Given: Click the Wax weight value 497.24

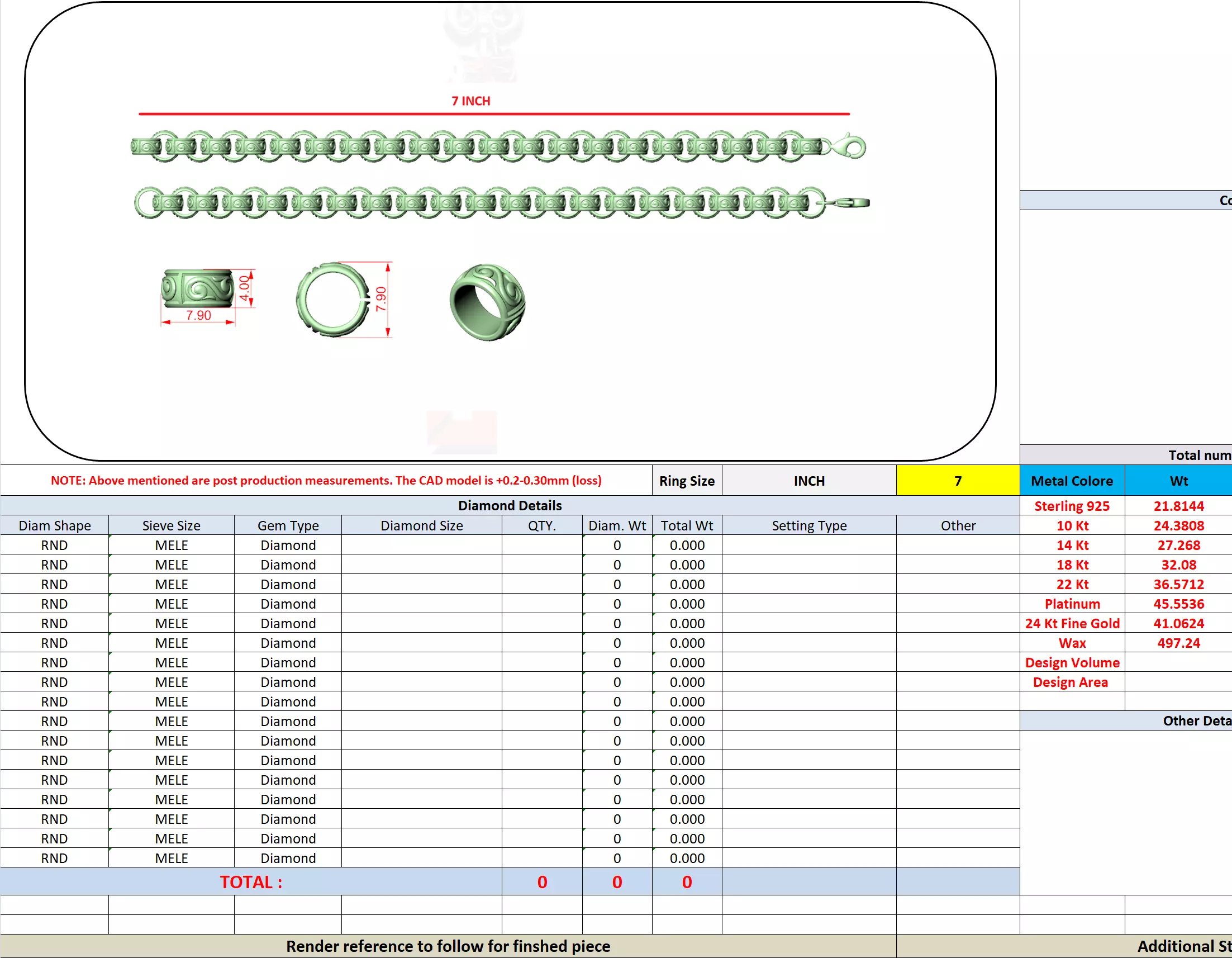Looking at the screenshot, I should (1178, 643).
